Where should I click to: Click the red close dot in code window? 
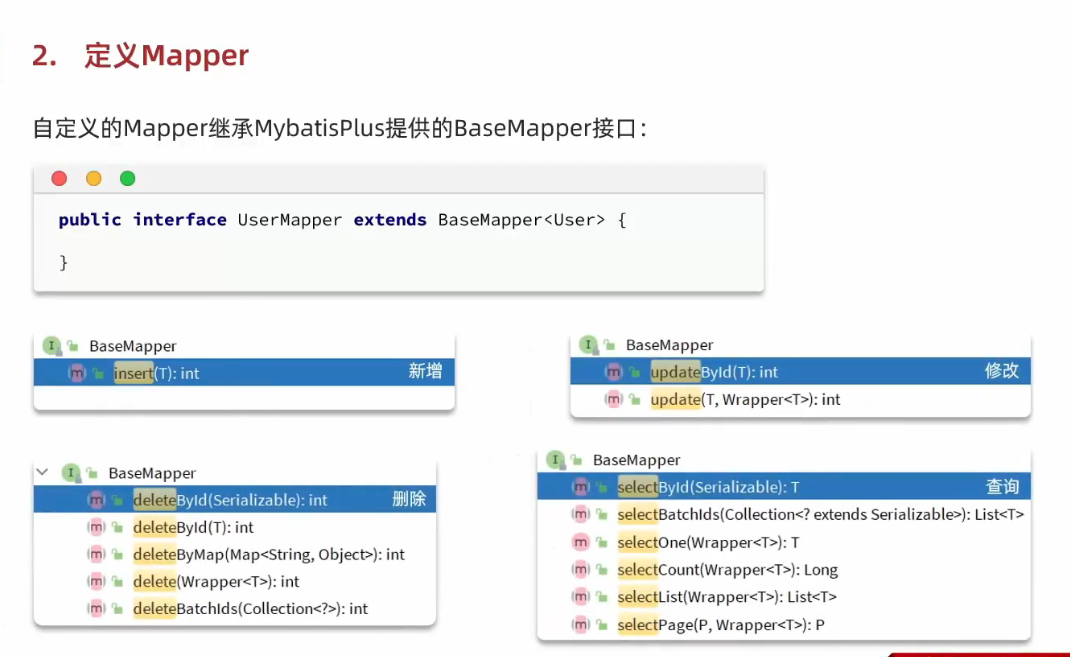point(59,179)
